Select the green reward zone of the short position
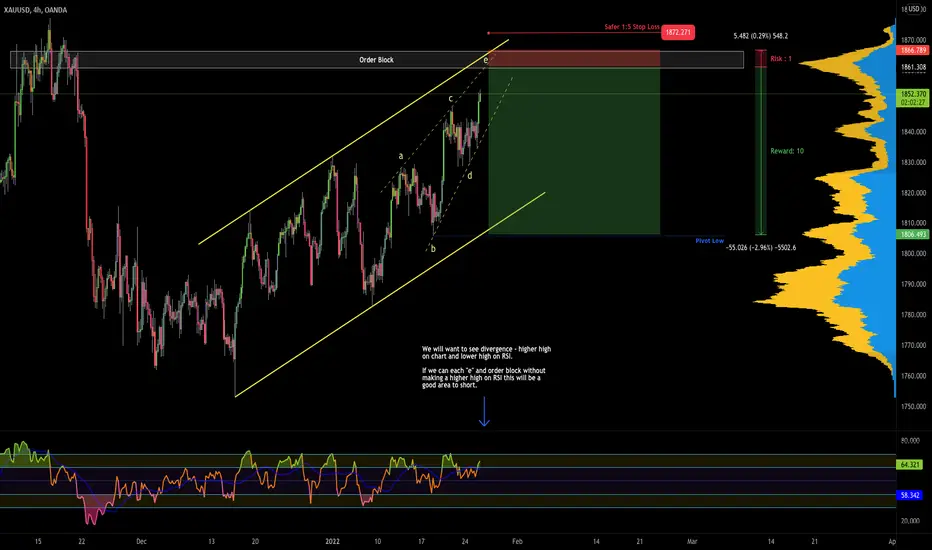The height and width of the screenshot is (550, 932). click(x=574, y=151)
